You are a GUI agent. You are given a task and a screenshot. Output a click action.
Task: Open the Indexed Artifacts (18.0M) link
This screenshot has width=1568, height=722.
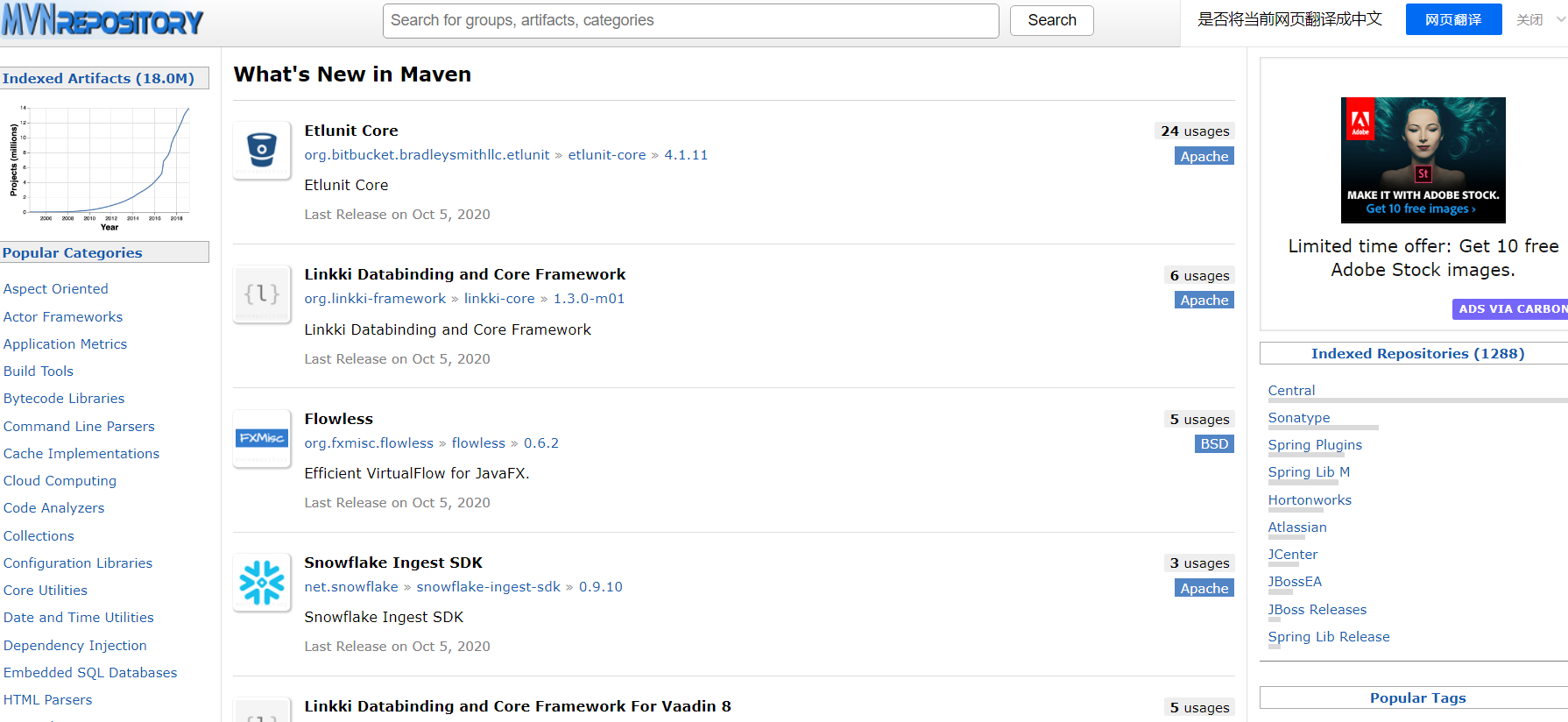[x=98, y=78]
